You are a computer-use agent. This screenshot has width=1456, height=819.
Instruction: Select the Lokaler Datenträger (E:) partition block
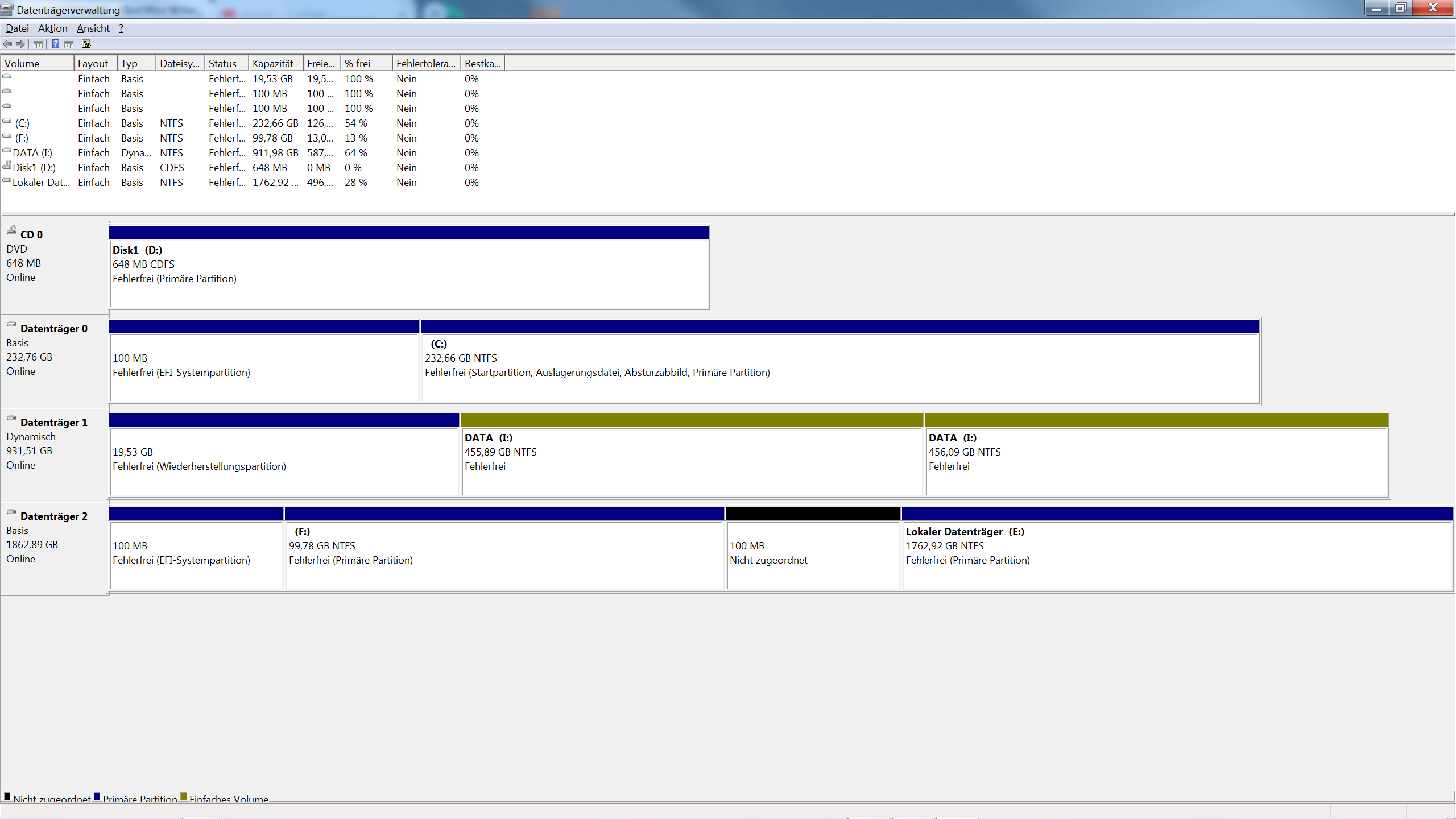1177,555
